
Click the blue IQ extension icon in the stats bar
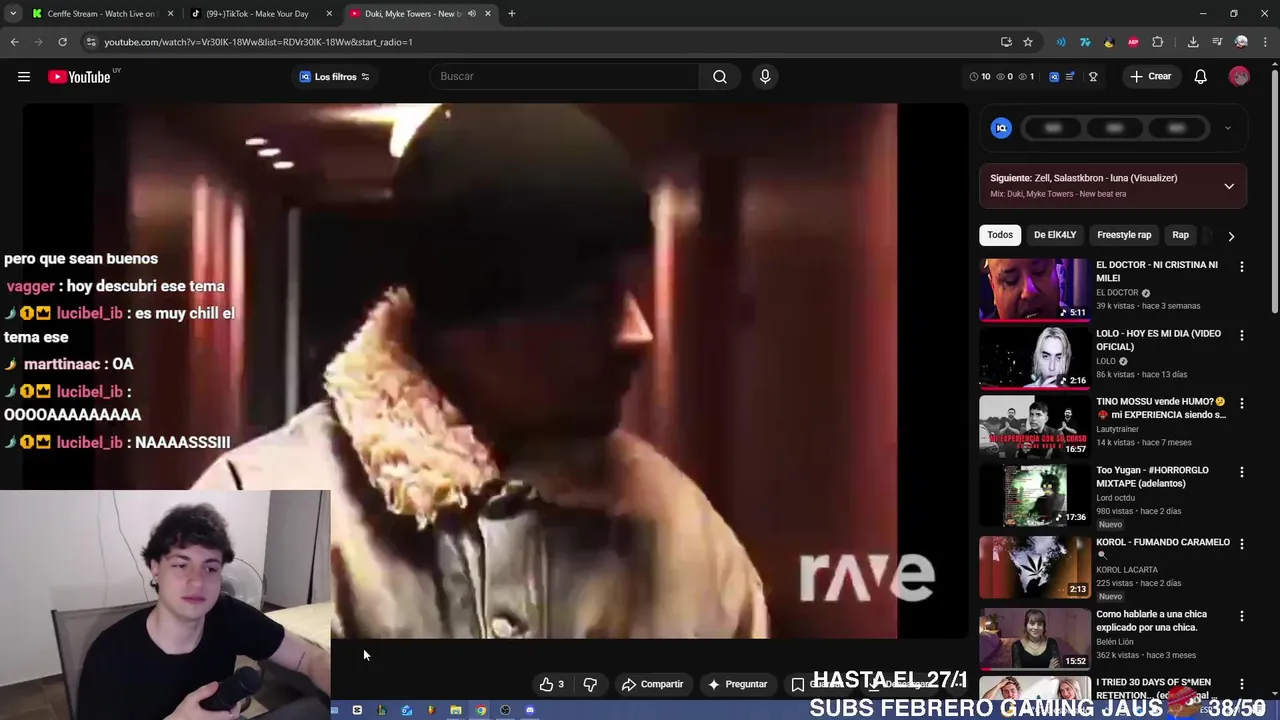click(x=1054, y=77)
